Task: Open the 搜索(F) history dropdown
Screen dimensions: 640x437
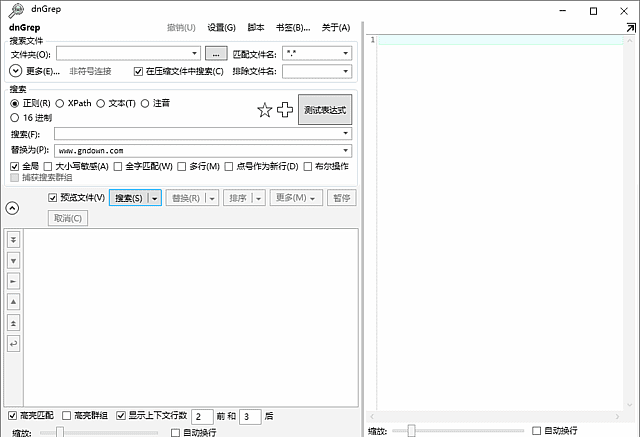Action: [x=345, y=133]
